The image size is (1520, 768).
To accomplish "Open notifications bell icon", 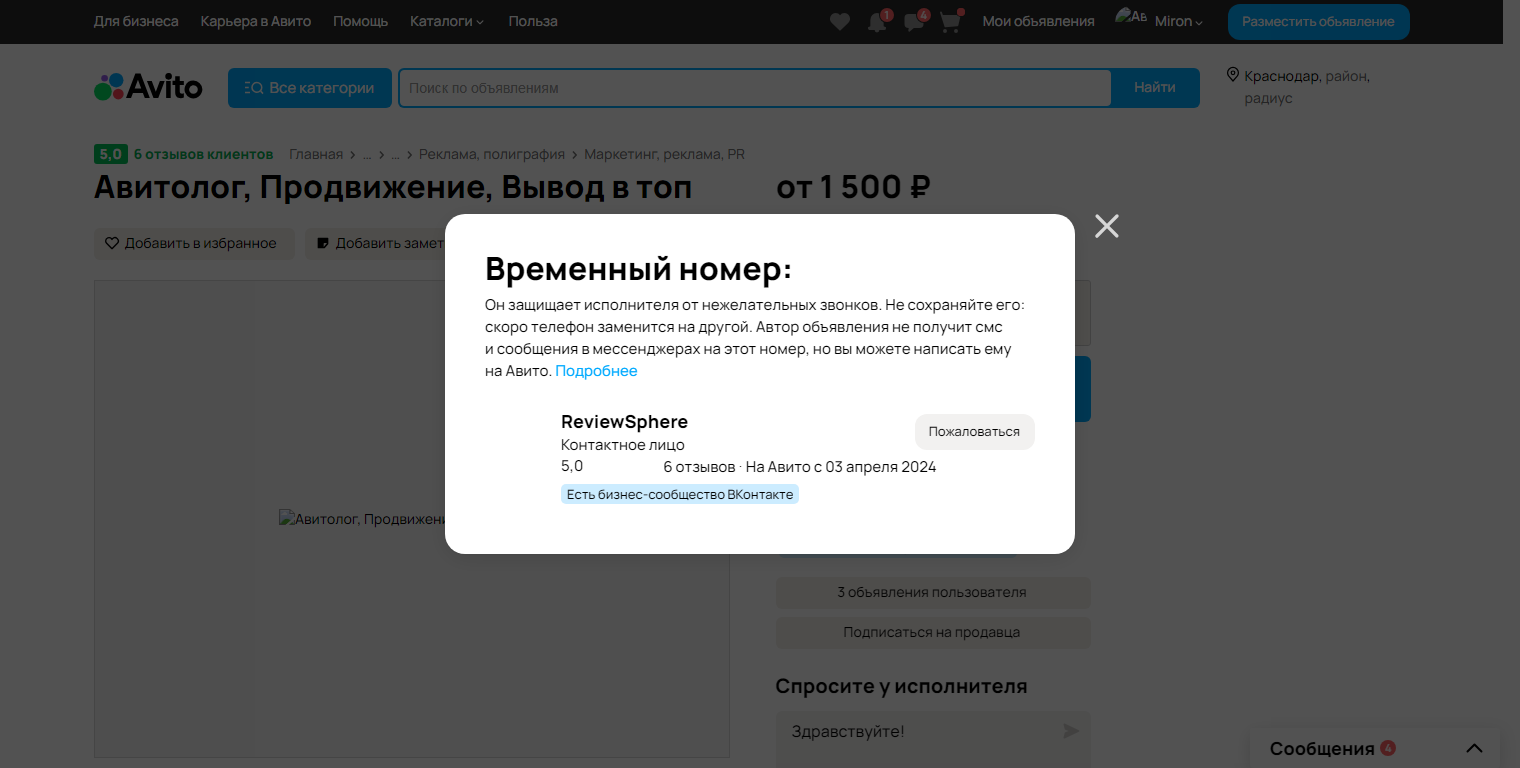I will click(x=877, y=21).
